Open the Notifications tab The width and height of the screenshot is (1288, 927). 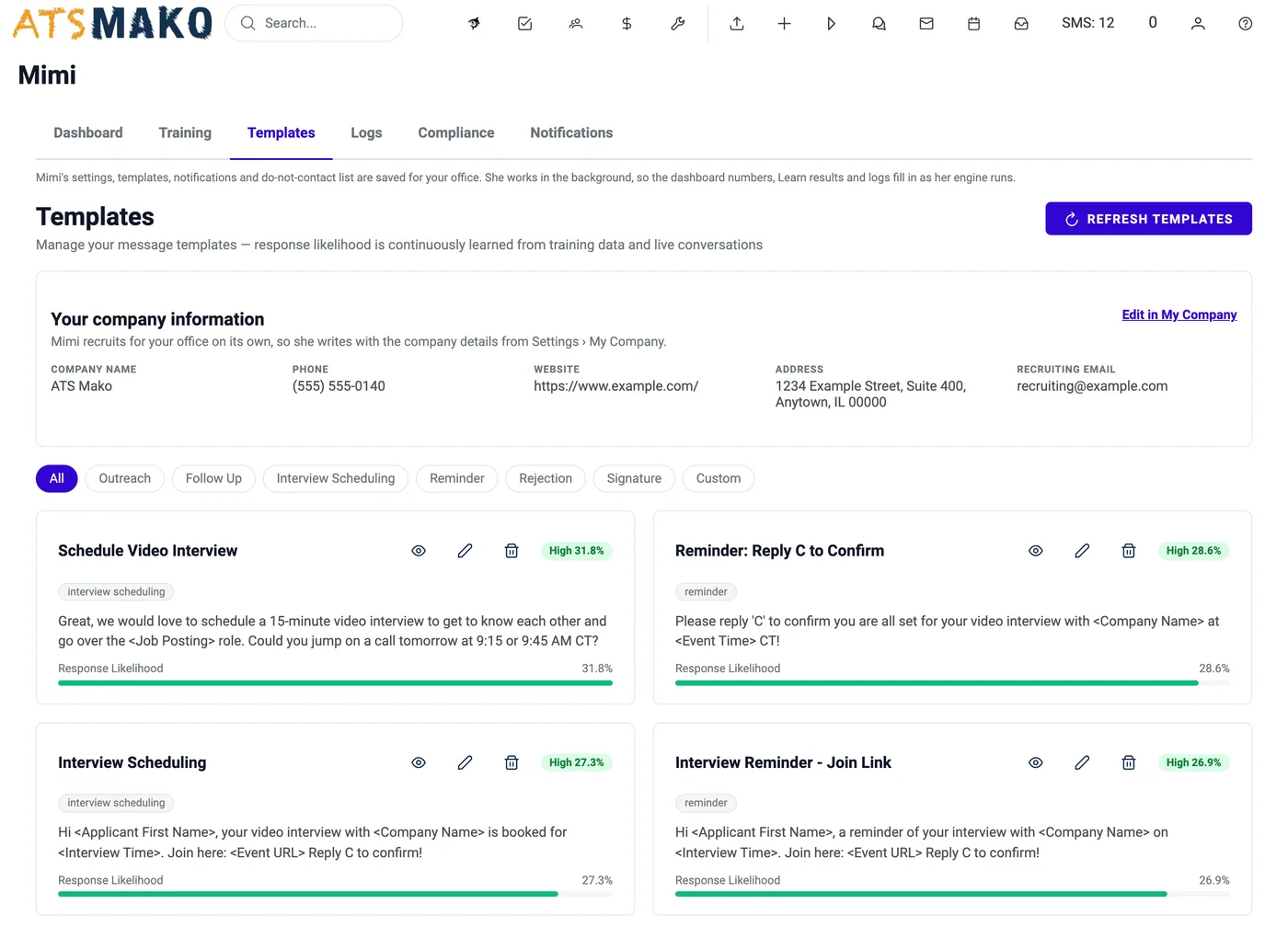click(x=571, y=132)
